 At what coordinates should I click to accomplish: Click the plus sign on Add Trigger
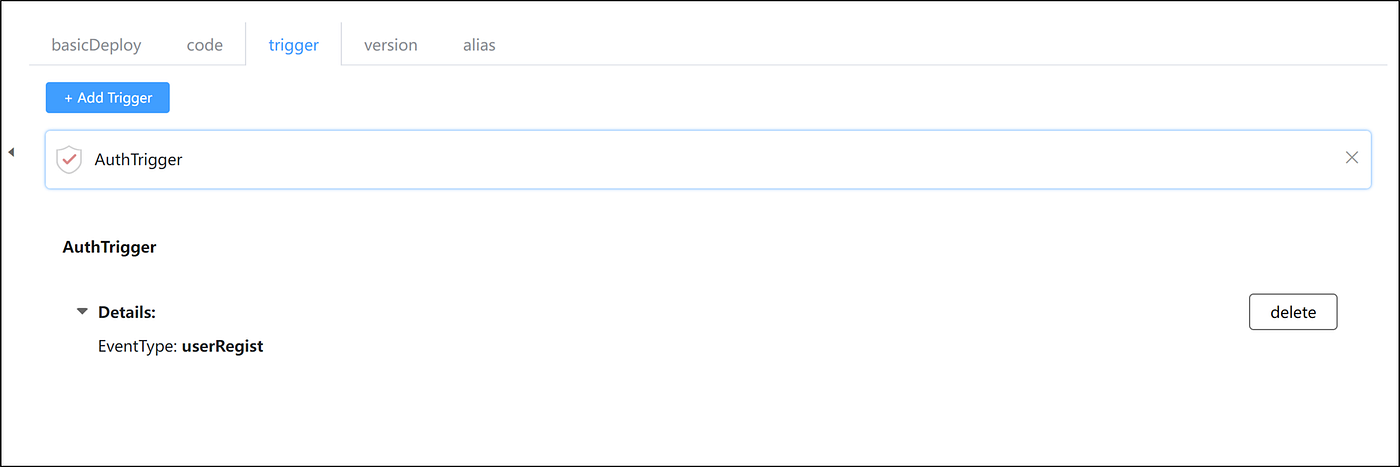pyautogui.click(x=69, y=98)
